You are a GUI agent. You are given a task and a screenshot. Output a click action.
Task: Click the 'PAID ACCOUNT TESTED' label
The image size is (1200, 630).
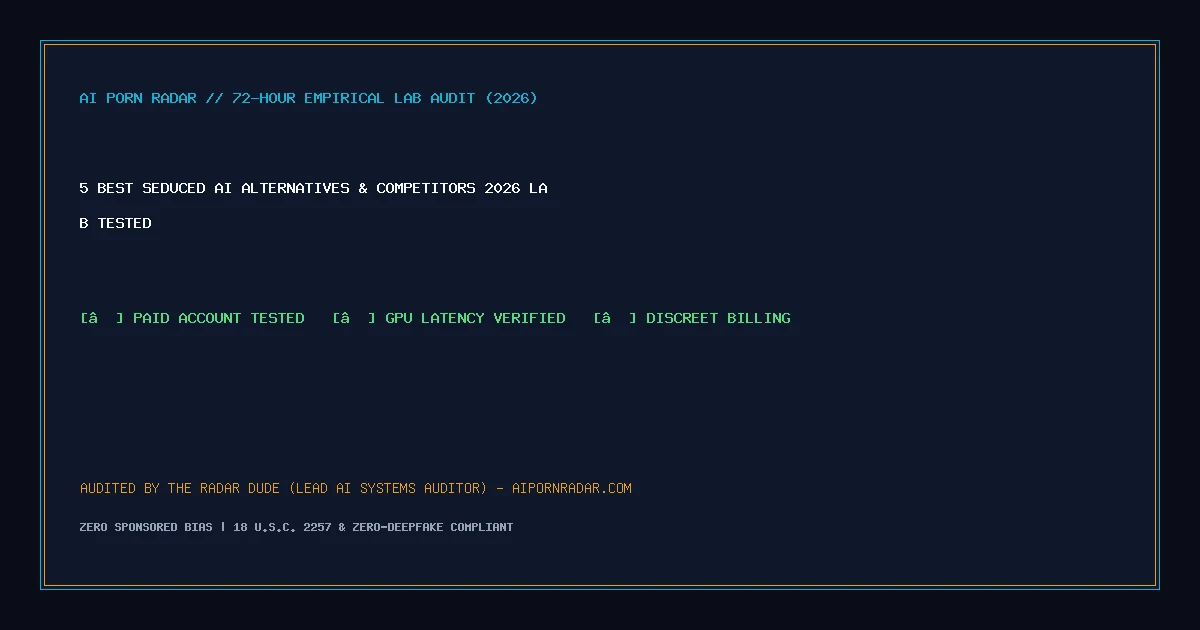click(x=219, y=318)
